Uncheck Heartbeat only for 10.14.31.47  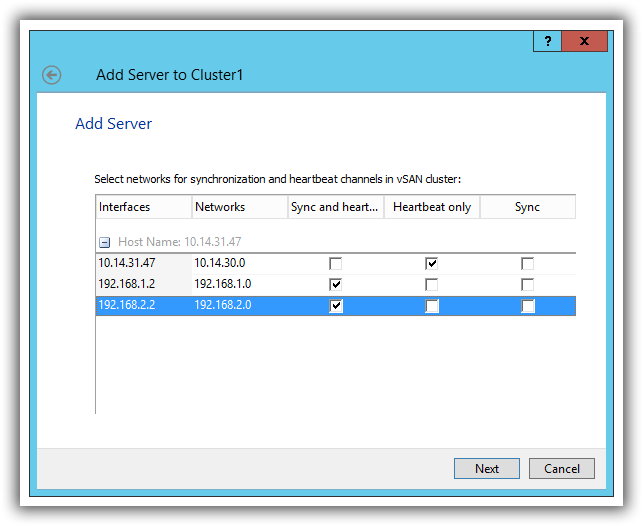coord(431,263)
